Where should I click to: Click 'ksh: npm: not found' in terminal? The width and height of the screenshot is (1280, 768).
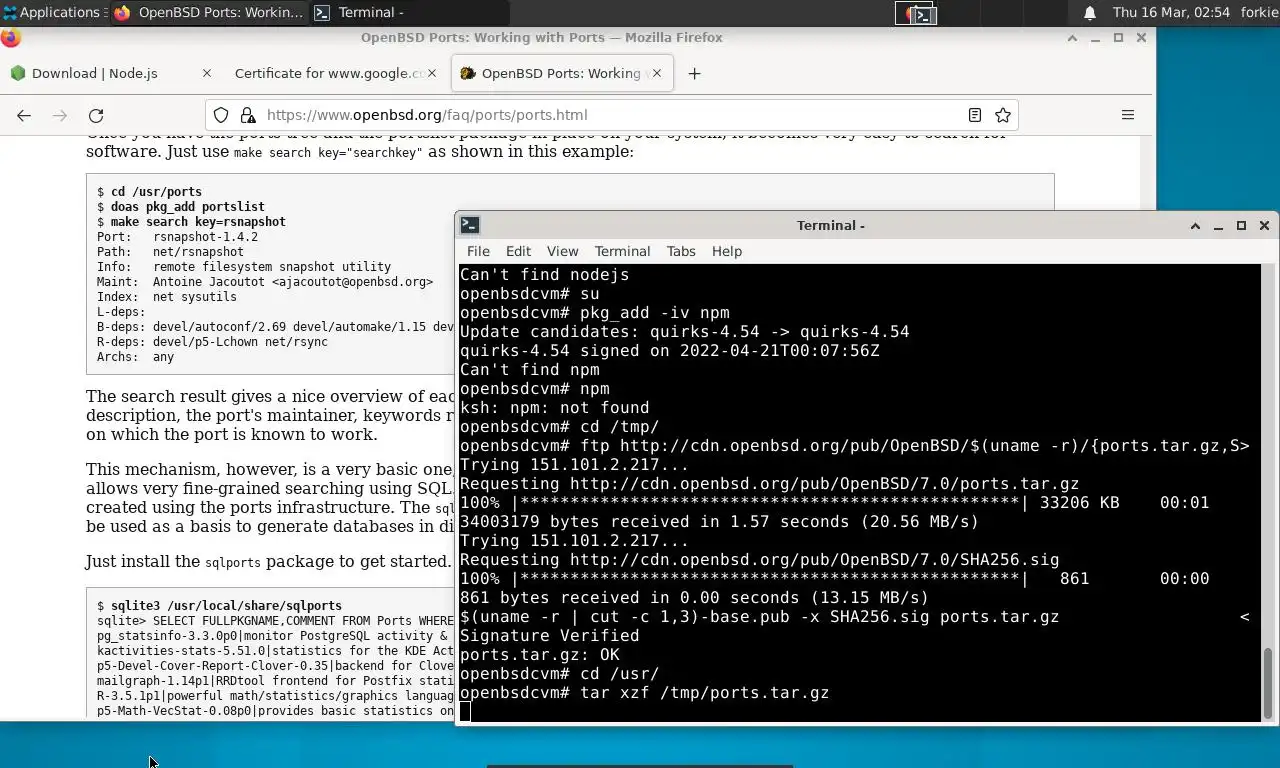pyautogui.click(x=554, y=408)
